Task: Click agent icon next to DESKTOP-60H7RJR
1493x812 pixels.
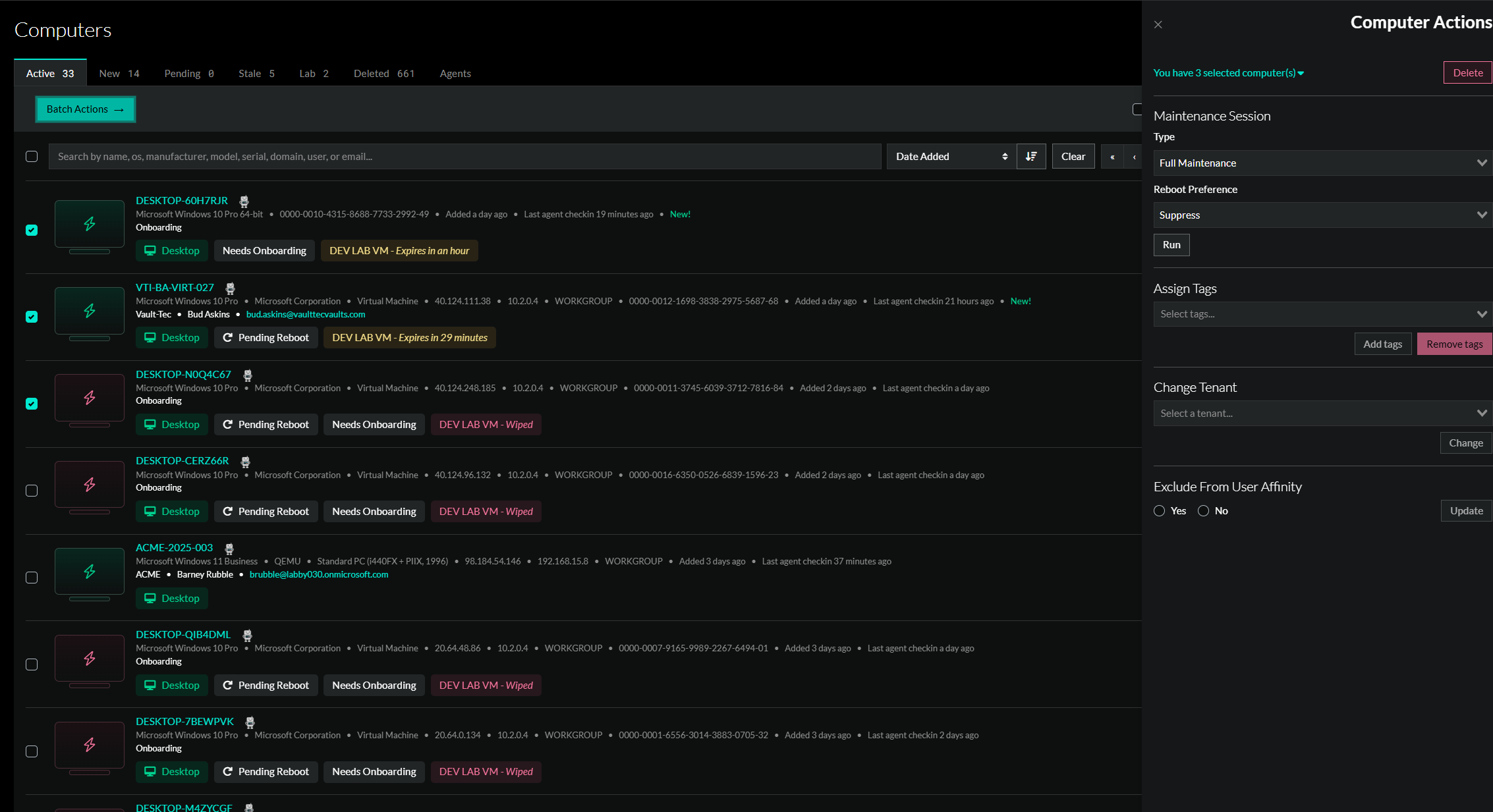Action: pos(244,202)
